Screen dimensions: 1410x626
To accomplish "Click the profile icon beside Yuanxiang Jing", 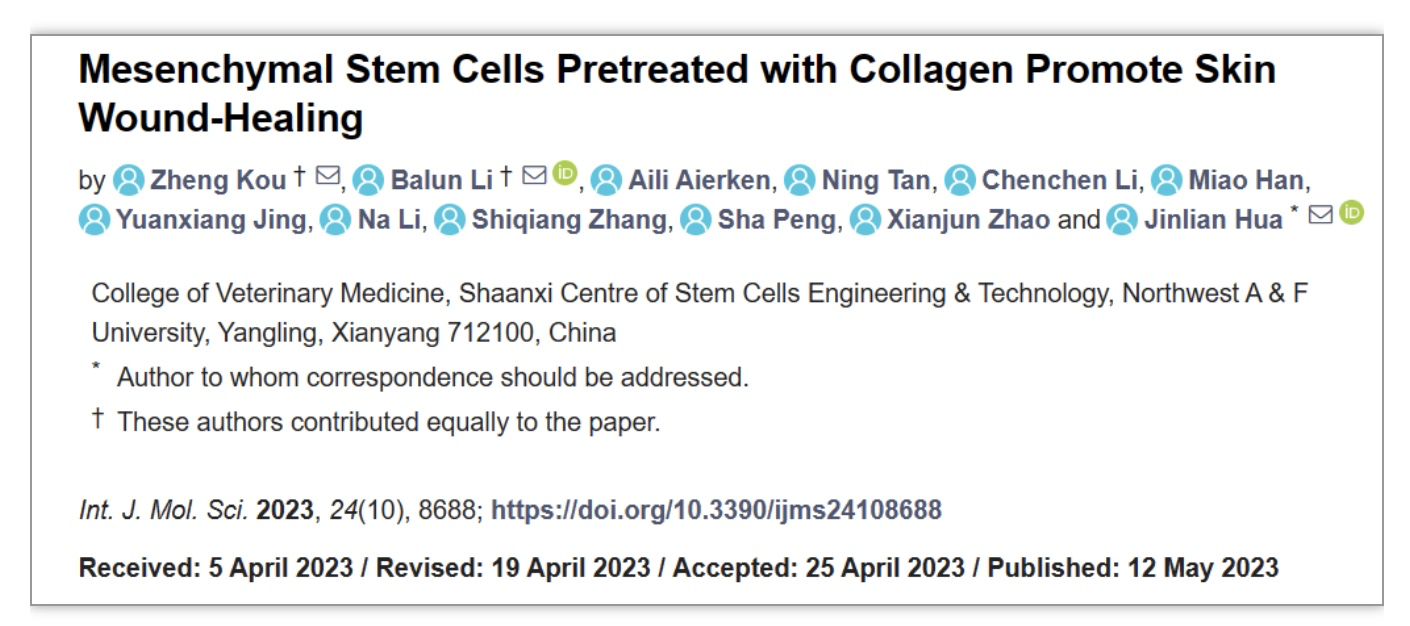I will click(x=94, y=220).
